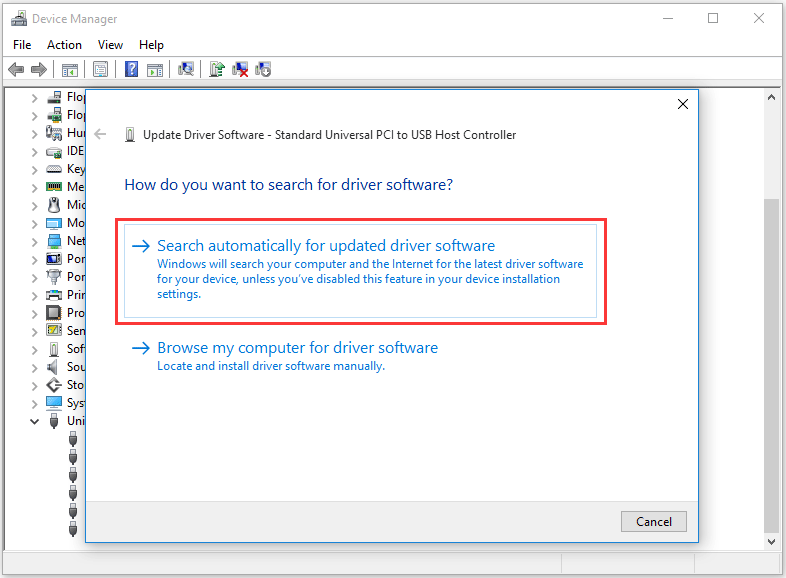Select the Storage controllers category icon
786x578 pixels.
[x=54, y=385]
